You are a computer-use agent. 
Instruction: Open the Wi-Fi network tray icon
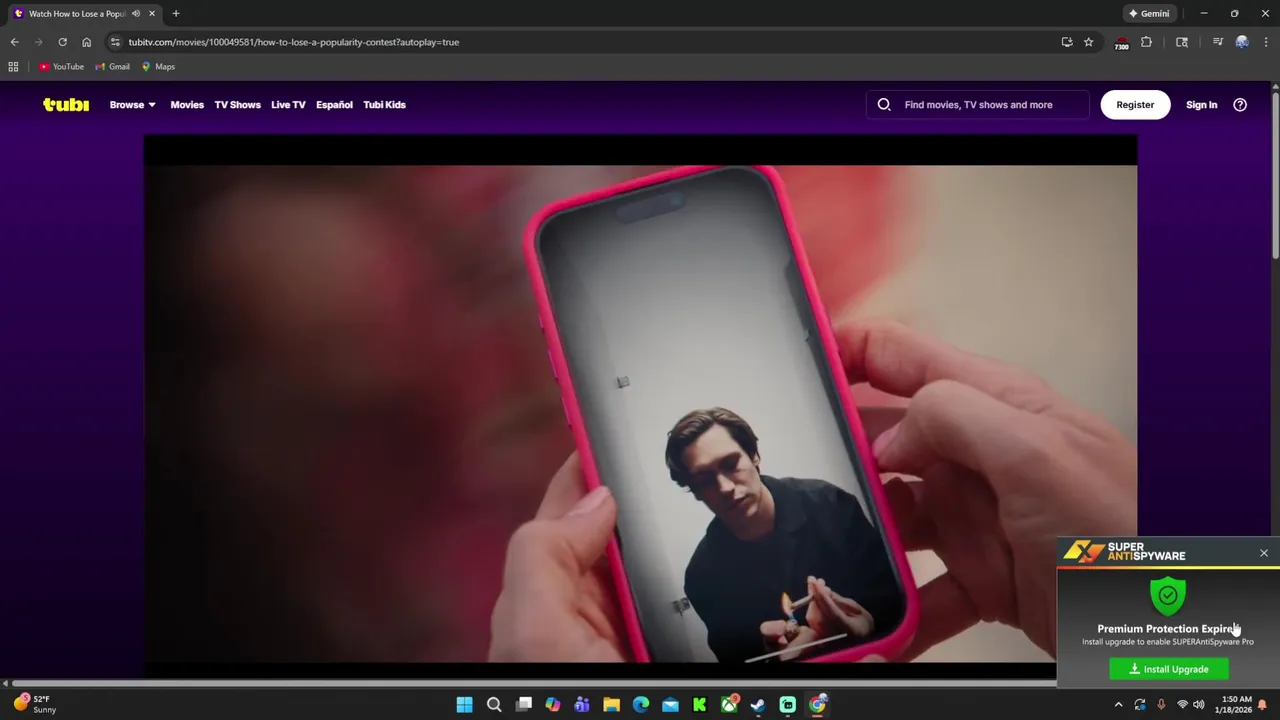1182,705
